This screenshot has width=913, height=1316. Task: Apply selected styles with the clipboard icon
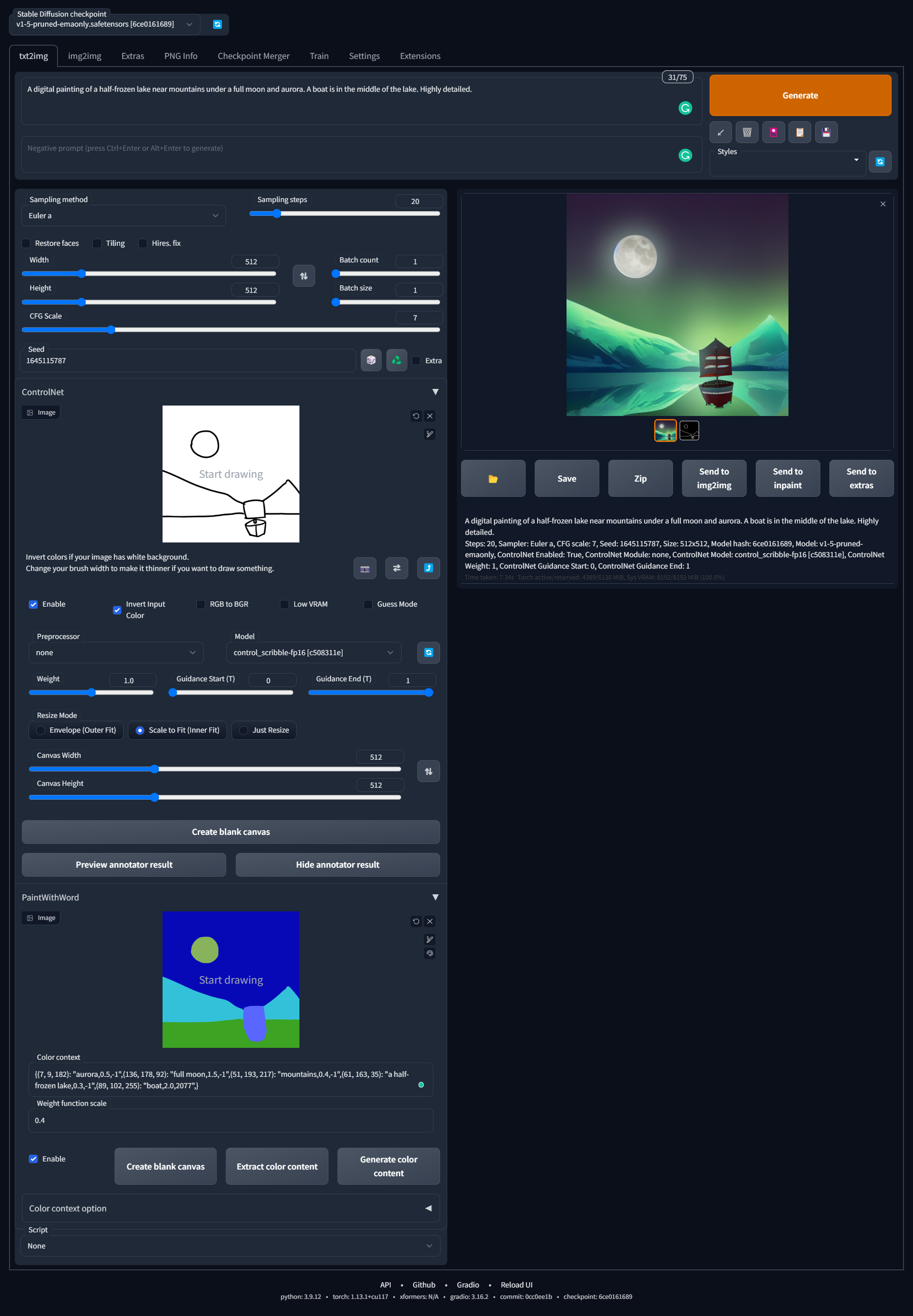799,132
